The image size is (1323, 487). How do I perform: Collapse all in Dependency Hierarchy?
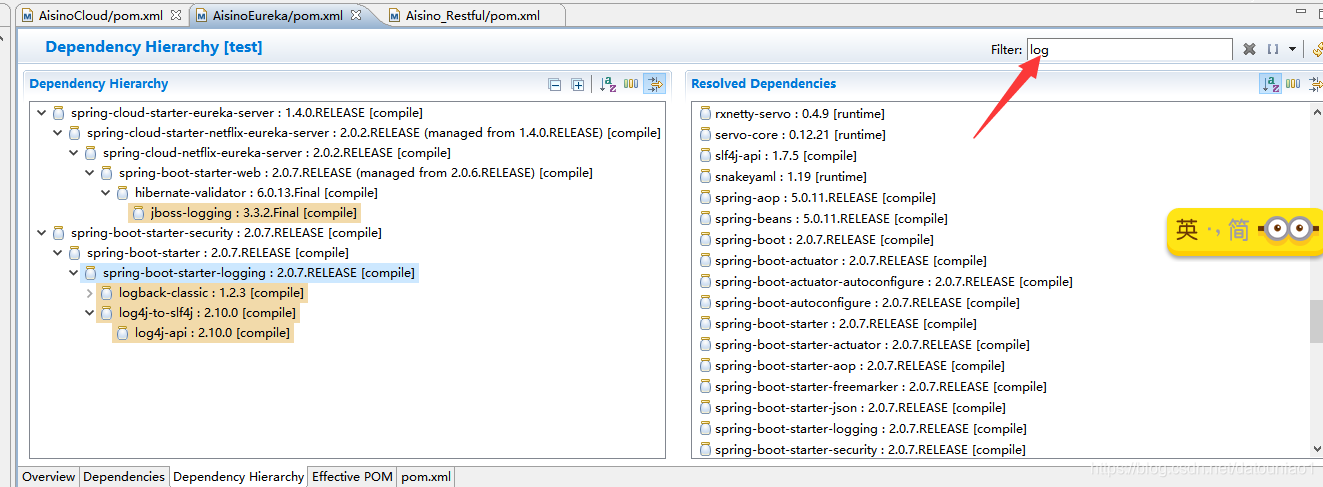(555, 84)
